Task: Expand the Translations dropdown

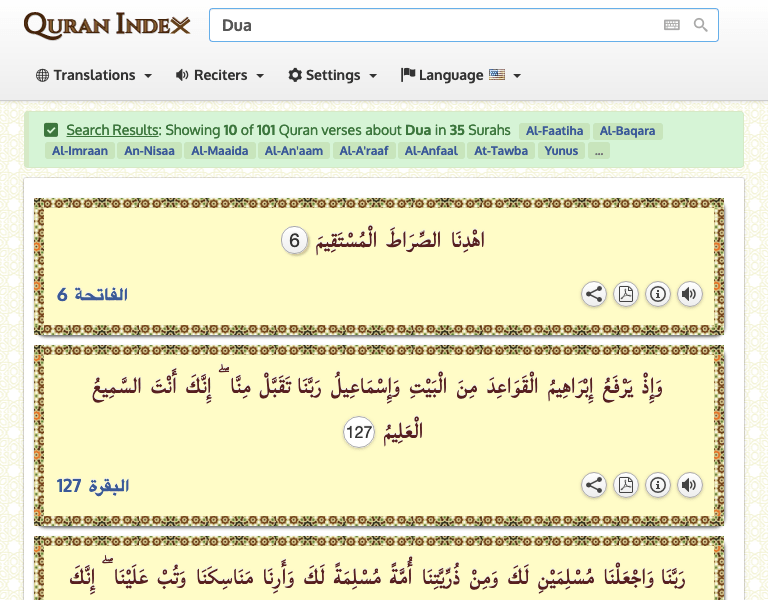Action: tap(94, 75)
